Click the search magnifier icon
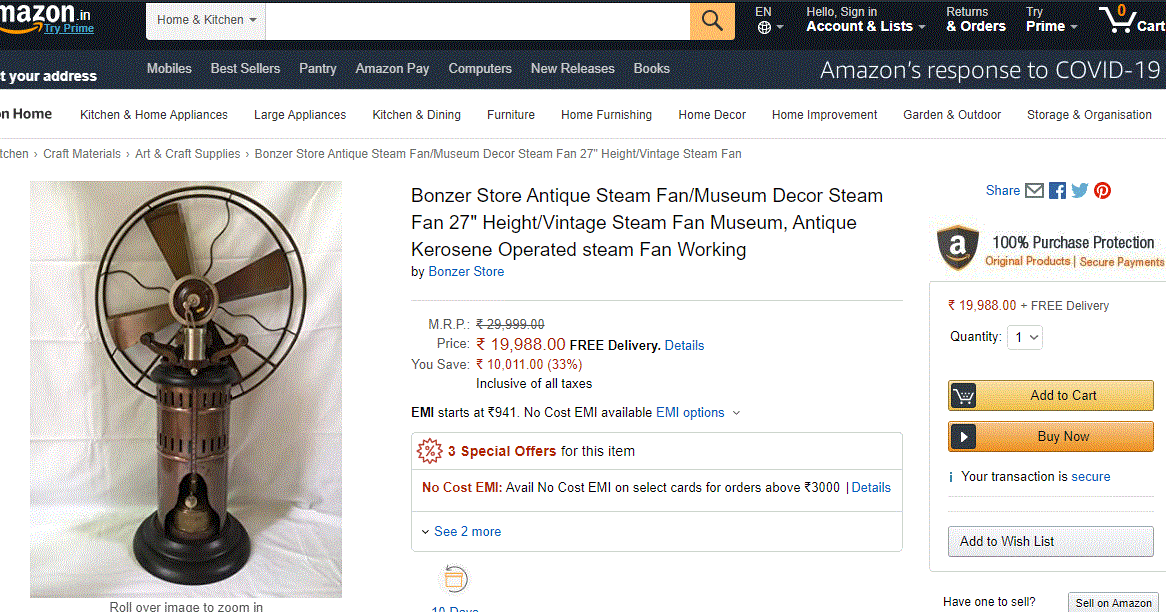 pos(711,20)
